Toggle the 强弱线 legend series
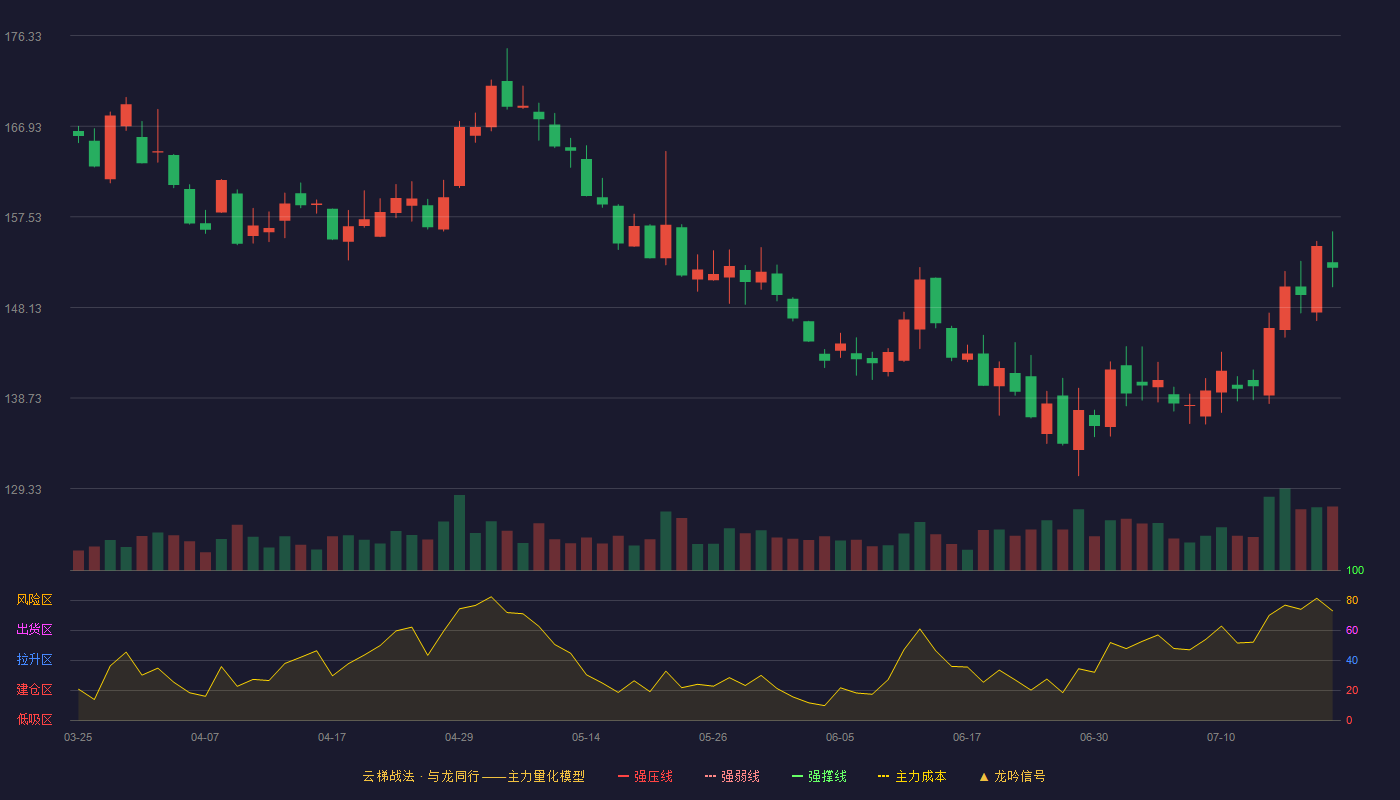 click(x=732, y=776)
